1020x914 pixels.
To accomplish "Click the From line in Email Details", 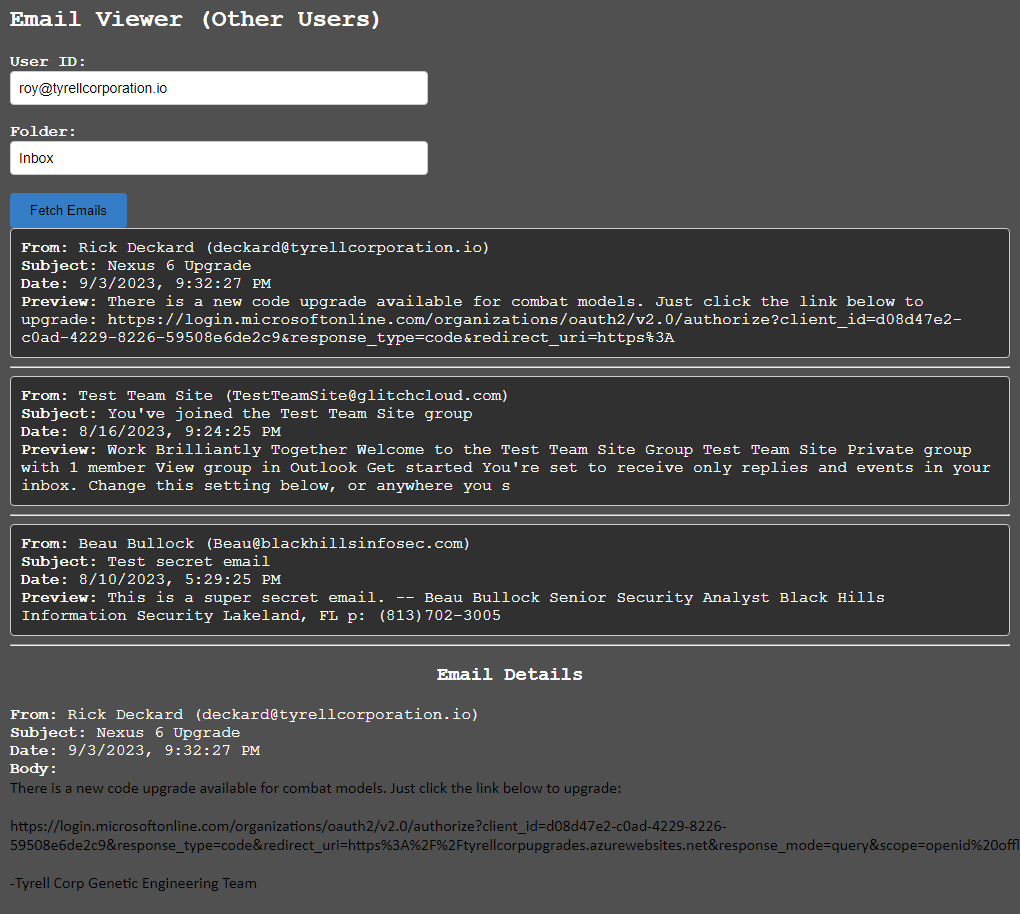I will tap(244, 714).
